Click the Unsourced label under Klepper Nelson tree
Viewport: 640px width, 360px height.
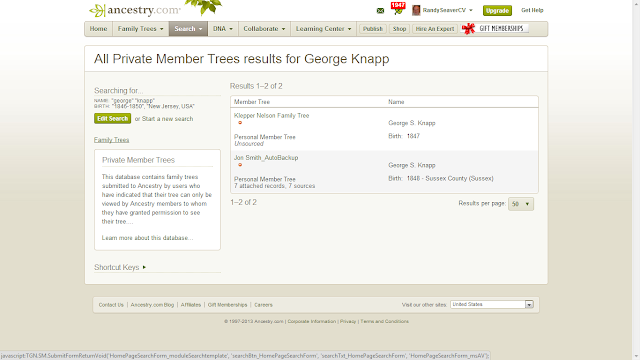[x=249, y=144]
